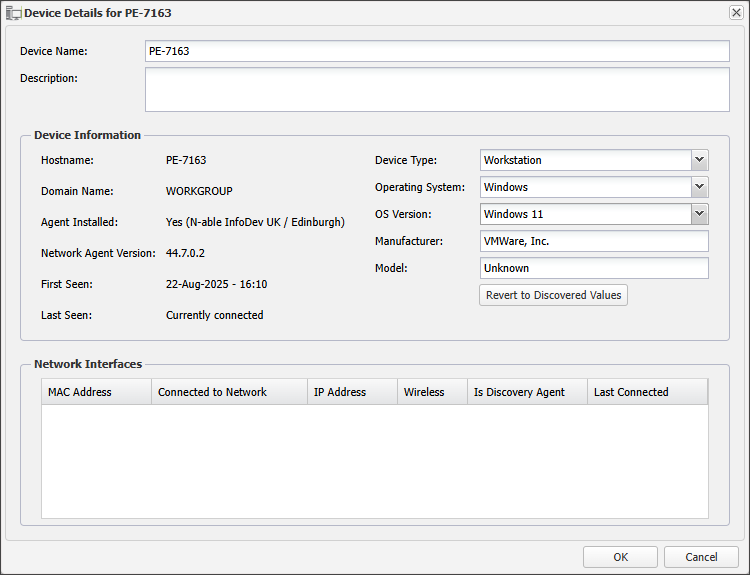Image resolution: width=750 pixels, height=575 pixels.
Task: Click the device icon in the title bar
Action: [14, 12]
